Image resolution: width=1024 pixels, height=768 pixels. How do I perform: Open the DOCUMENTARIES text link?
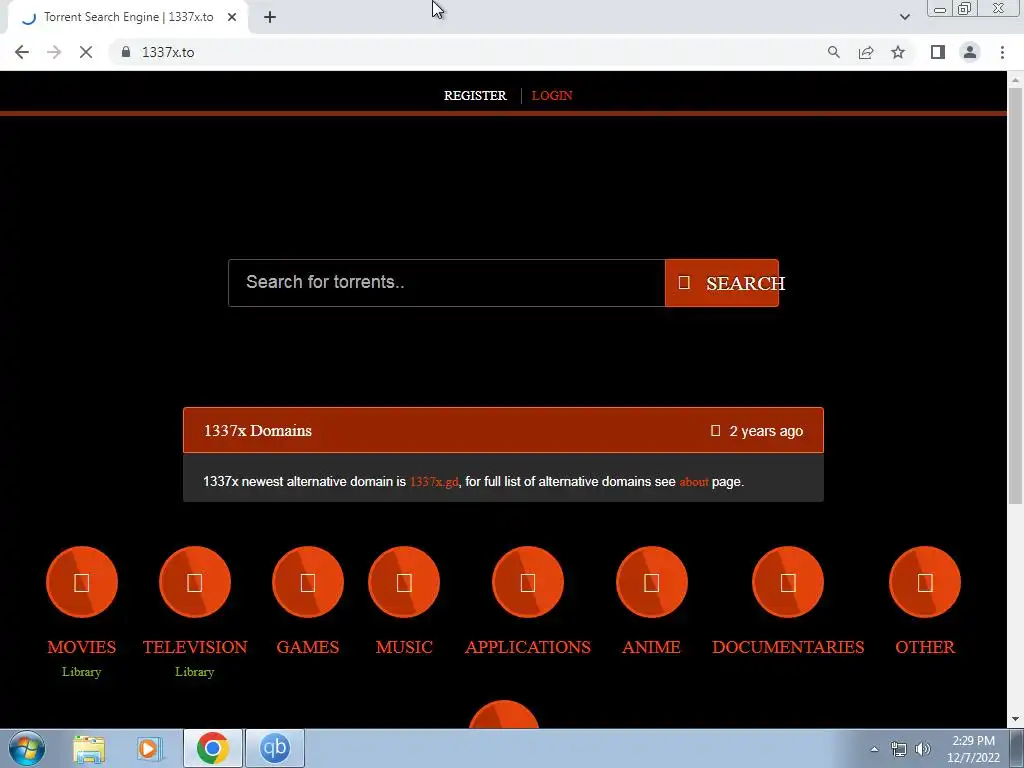[788, 647]
